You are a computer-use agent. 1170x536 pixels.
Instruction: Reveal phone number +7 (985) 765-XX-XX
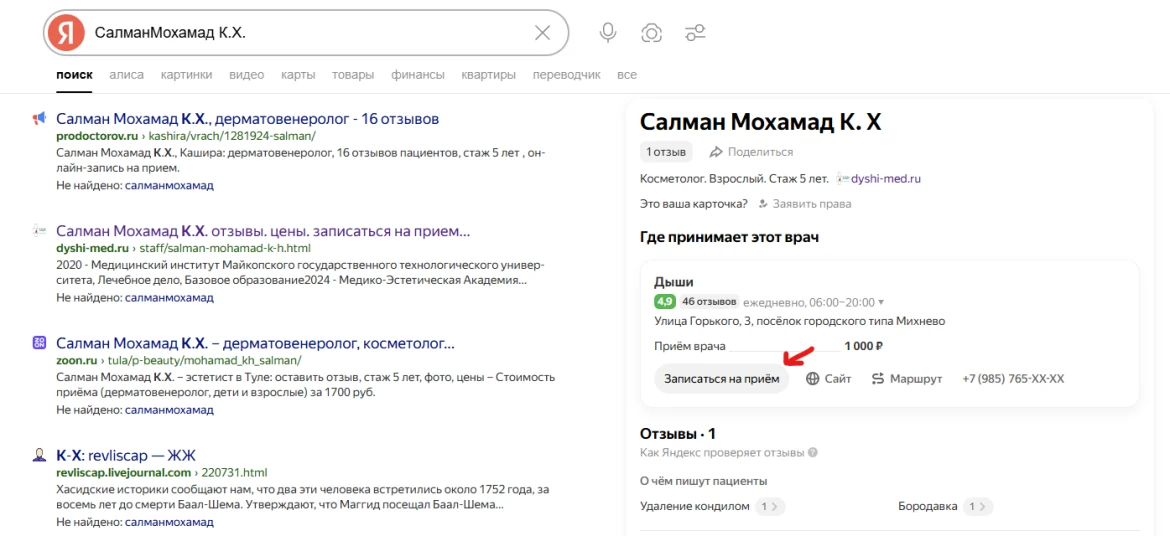(x=1013, y=378)
